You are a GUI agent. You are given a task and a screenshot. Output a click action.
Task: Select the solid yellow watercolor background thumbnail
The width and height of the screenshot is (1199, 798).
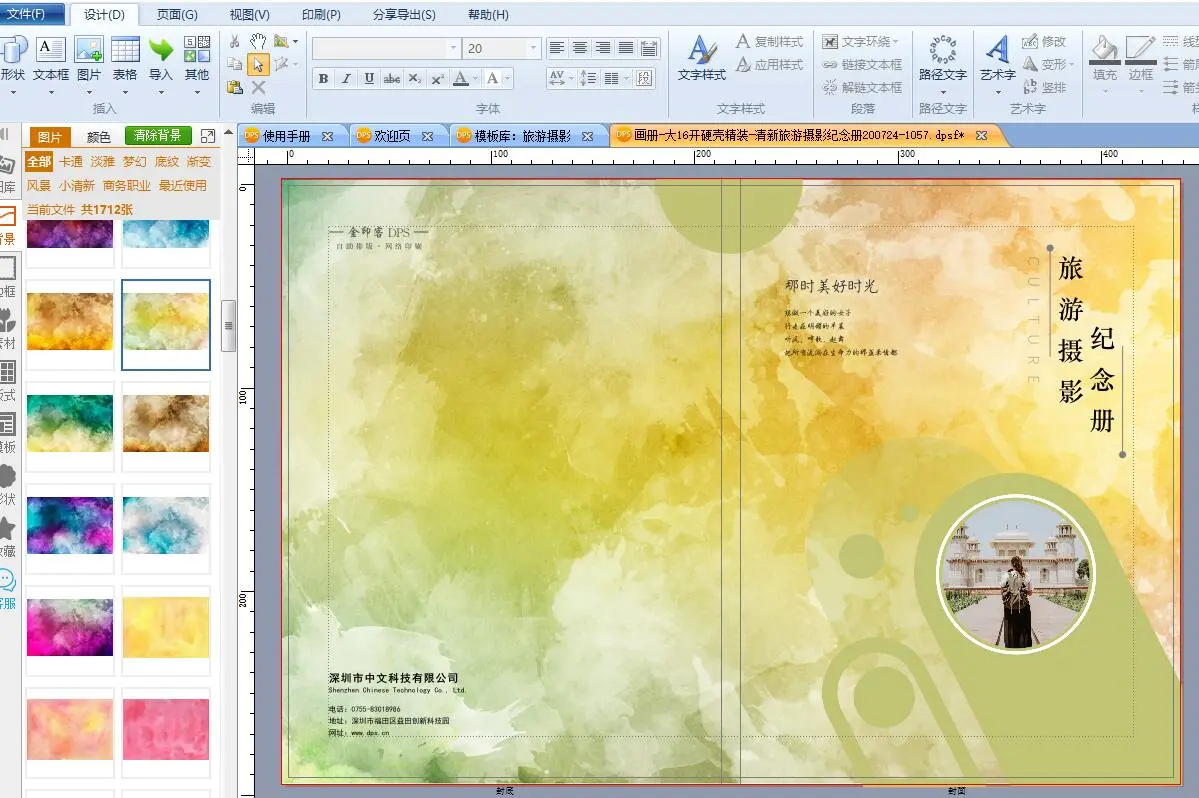166,628
